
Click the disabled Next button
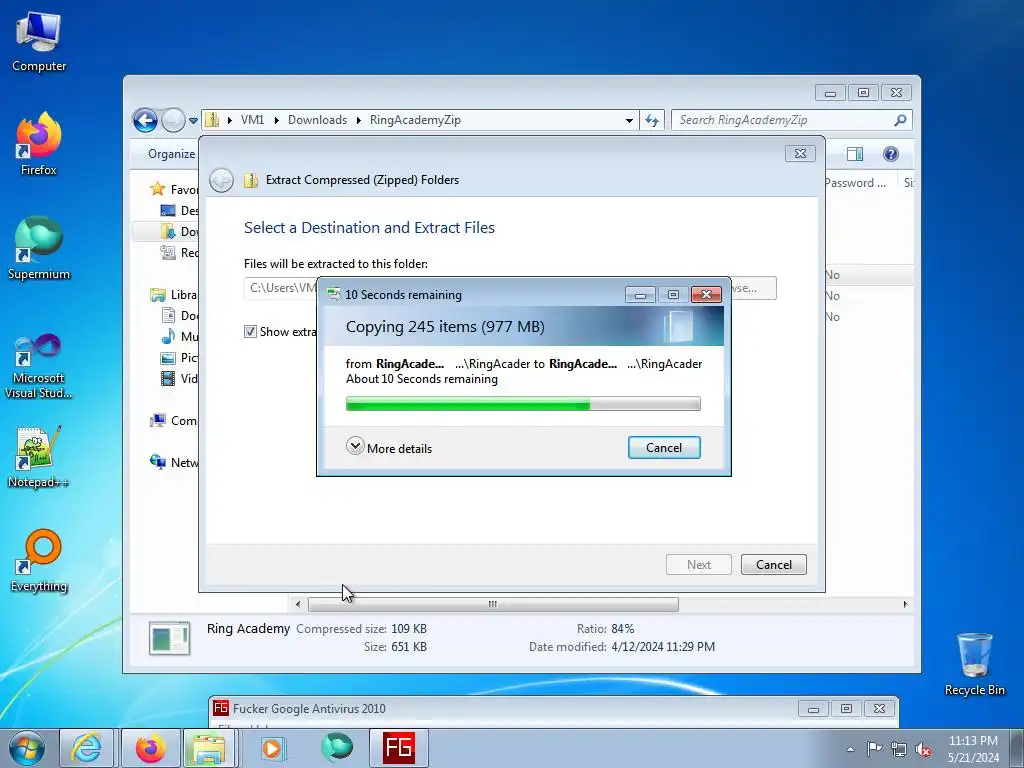coord(699,565)
